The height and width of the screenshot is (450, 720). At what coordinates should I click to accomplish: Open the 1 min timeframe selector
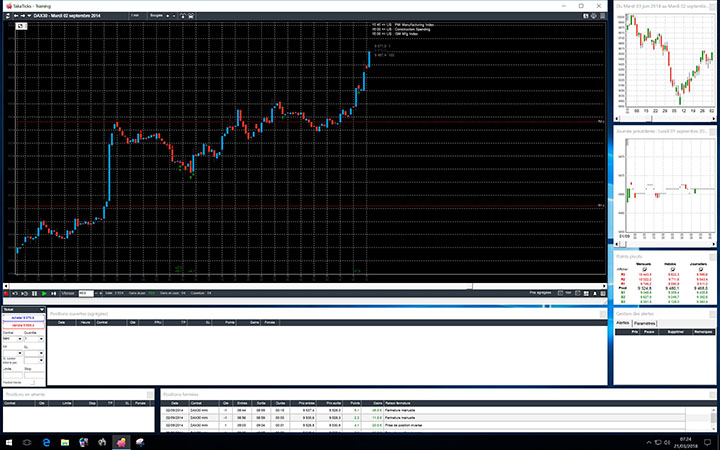coord(136,16)
